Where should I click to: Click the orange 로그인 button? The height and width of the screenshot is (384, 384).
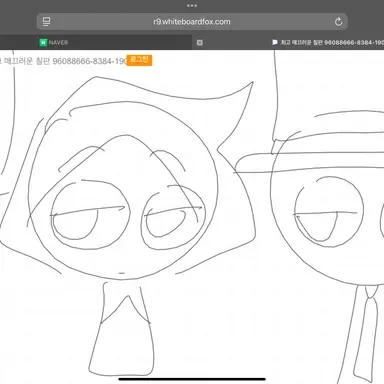pos(139,60)
